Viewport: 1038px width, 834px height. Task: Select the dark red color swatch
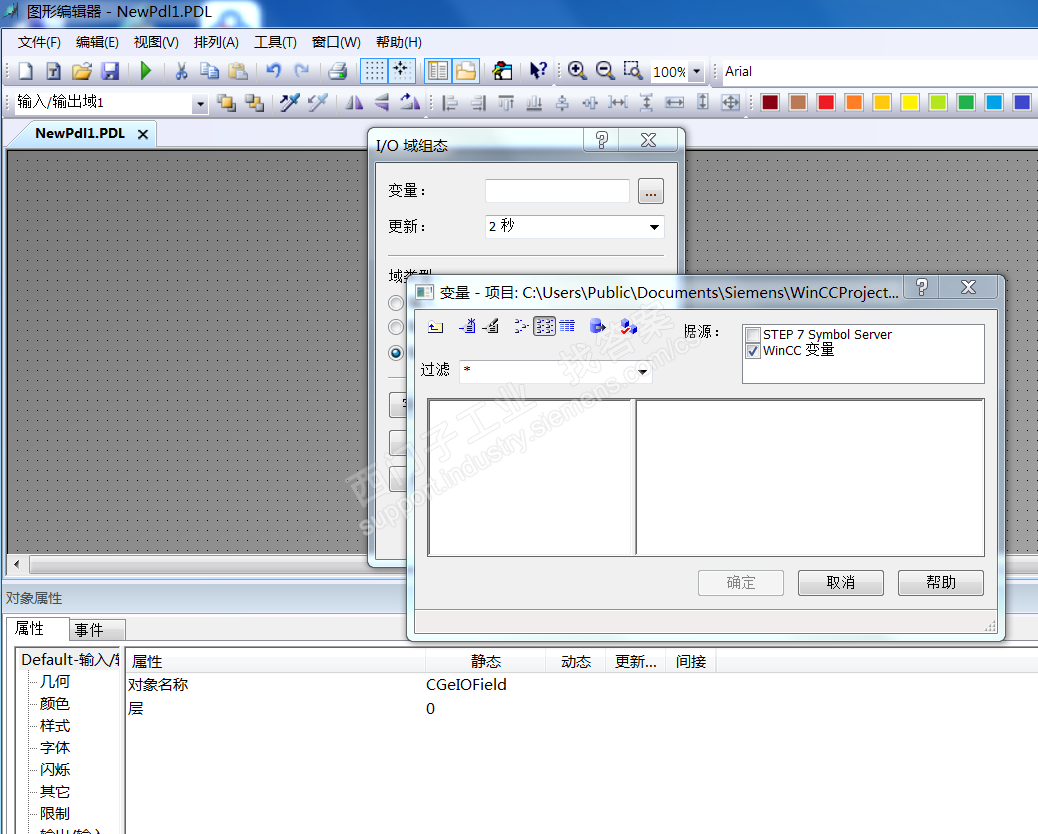[x=770, y=103]
